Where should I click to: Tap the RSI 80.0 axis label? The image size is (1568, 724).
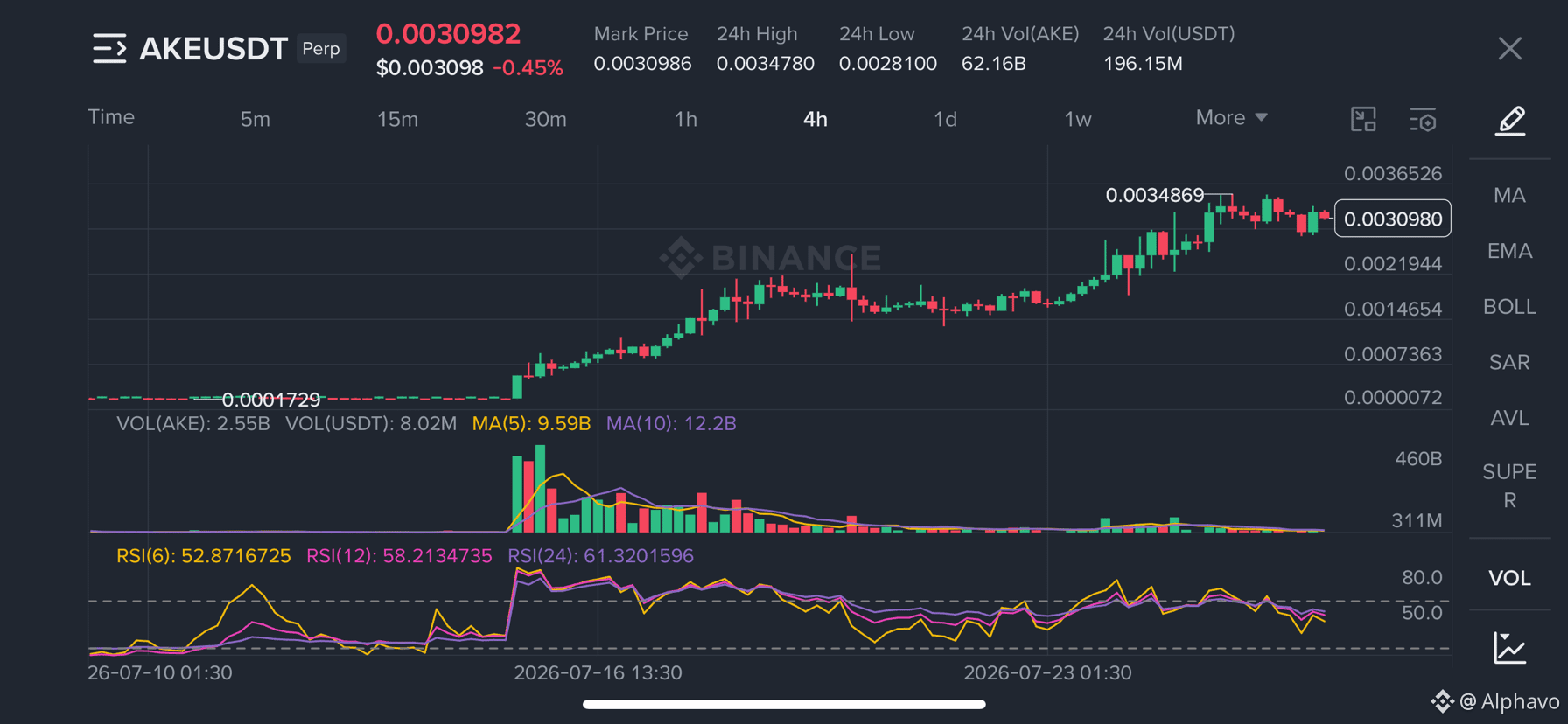point(1422,577)
